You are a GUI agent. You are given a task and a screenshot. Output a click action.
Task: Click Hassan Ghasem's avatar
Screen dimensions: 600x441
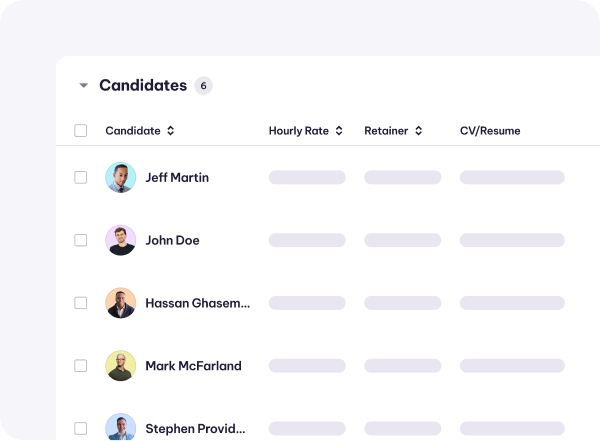tap(121, 303)
